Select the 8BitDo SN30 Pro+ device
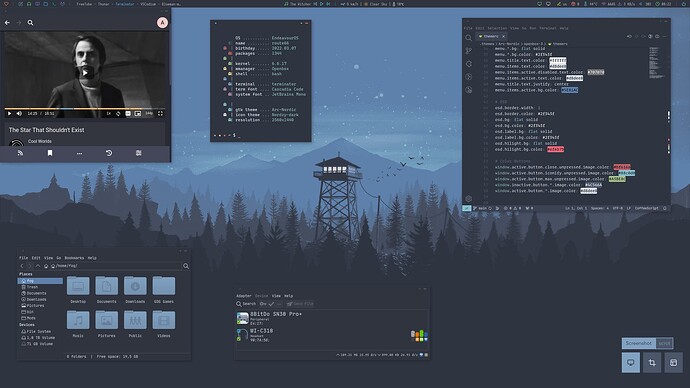Viewport: 690px width, 388px height. 332,318
